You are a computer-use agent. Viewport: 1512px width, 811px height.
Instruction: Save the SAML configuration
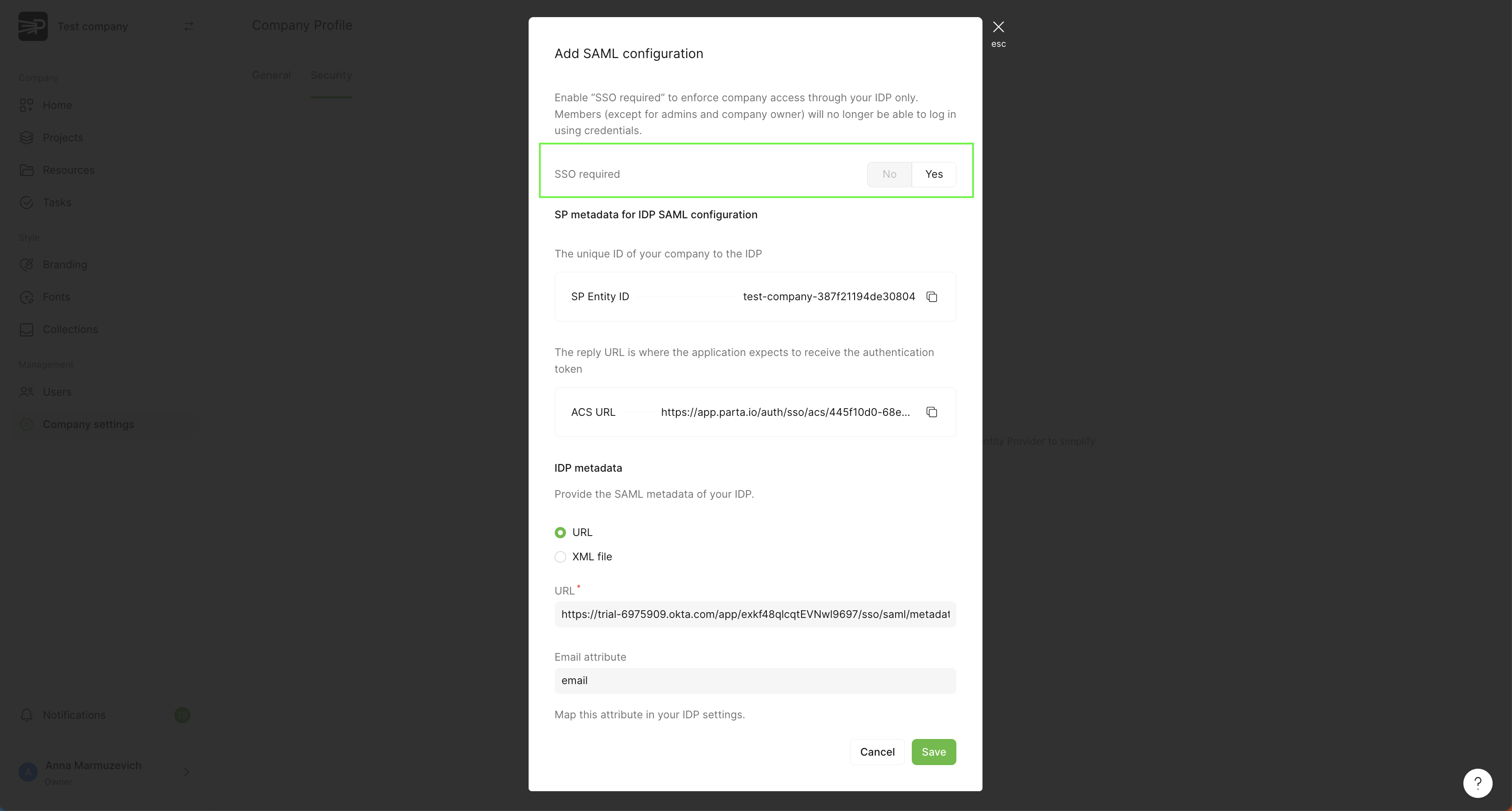(933, 752)
